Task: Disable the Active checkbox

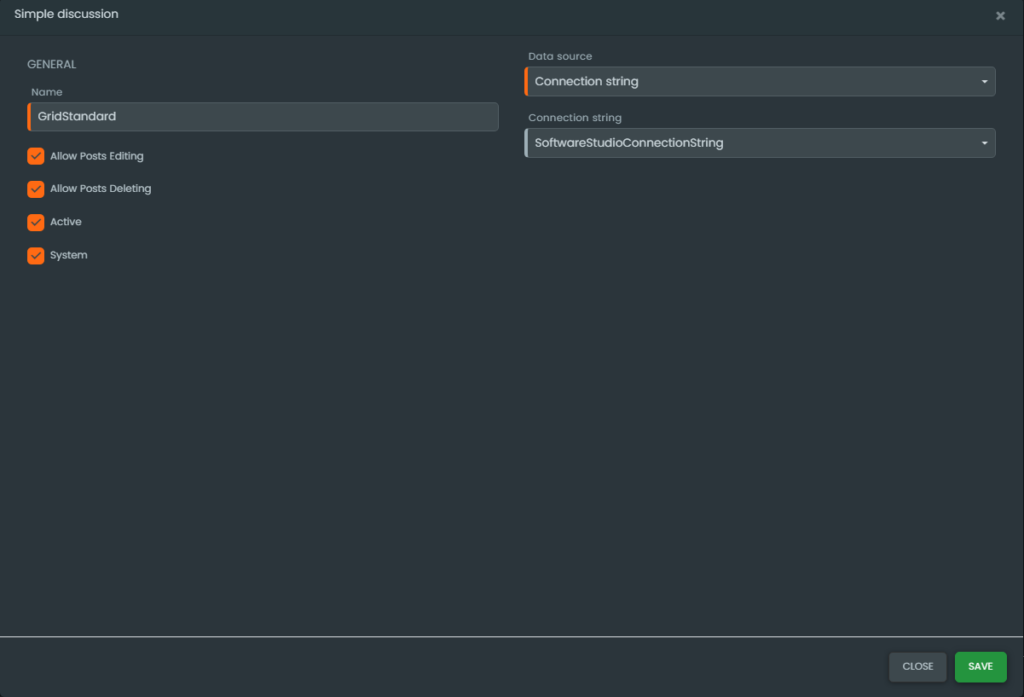Action: [x=36, y=222]
